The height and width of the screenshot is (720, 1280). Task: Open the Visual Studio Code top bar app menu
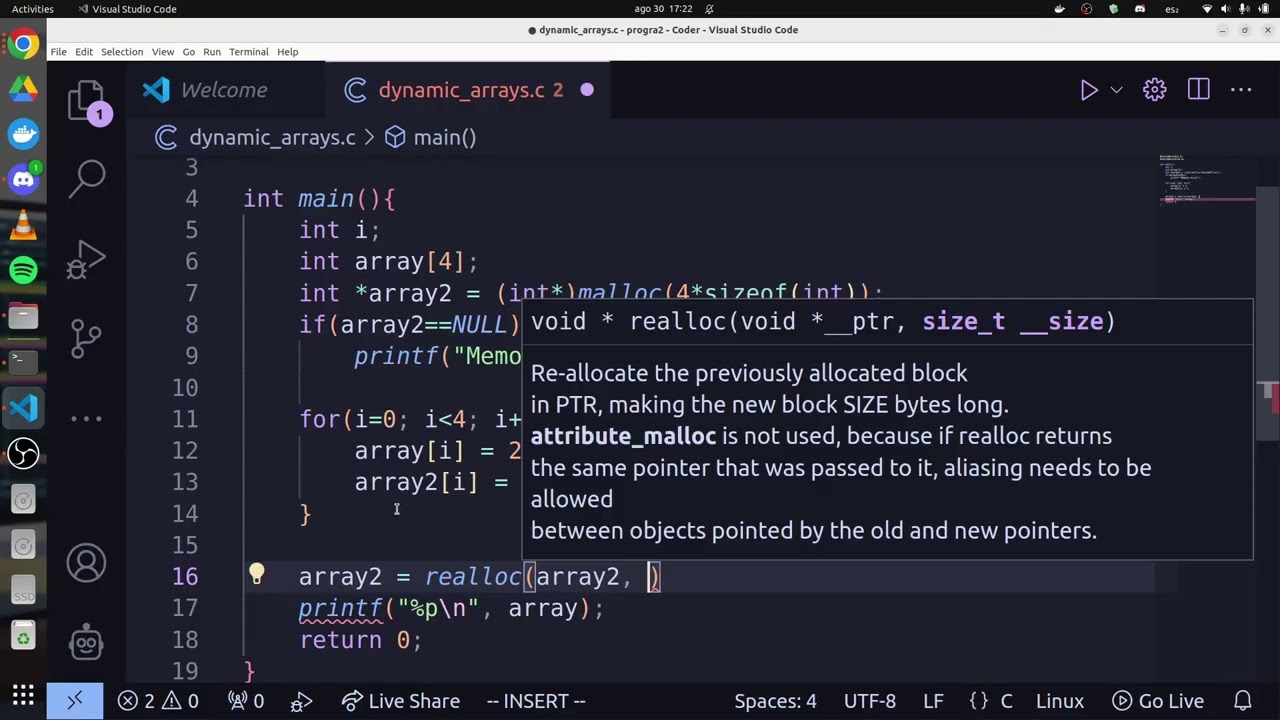coord(126,9)
